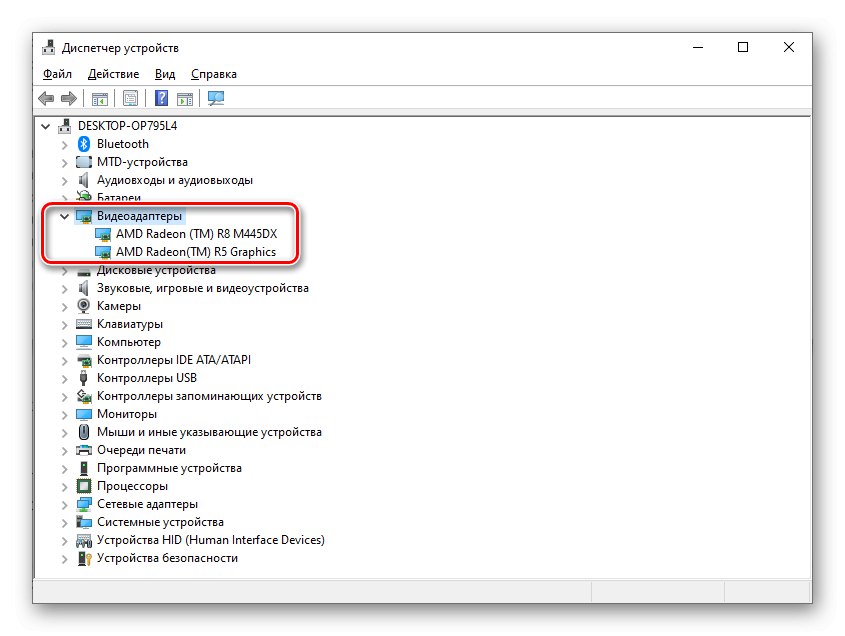Image resolution: width=845 pixels, height=636 pixels.
Task: Expand Контроллеры запоминающих устройств category
Action: 65,397
